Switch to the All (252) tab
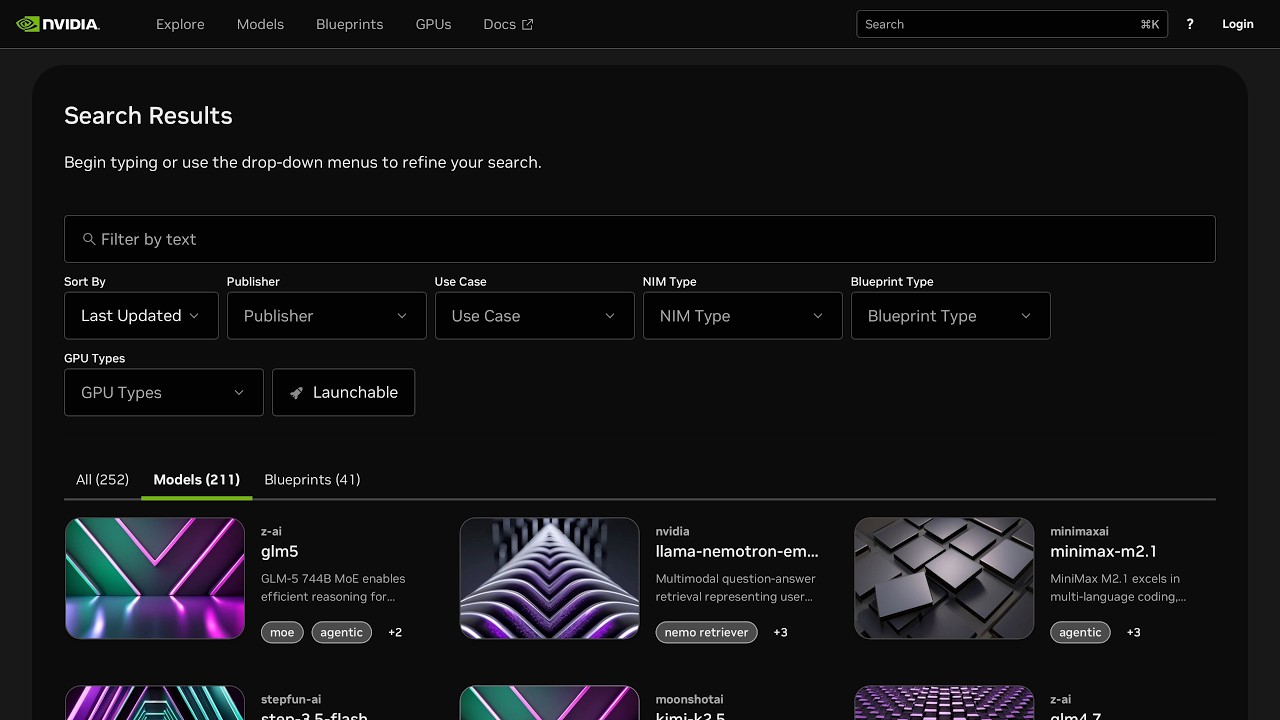Image resolution: width=1280 pixels, height=720 pixels. pos(102,480)
